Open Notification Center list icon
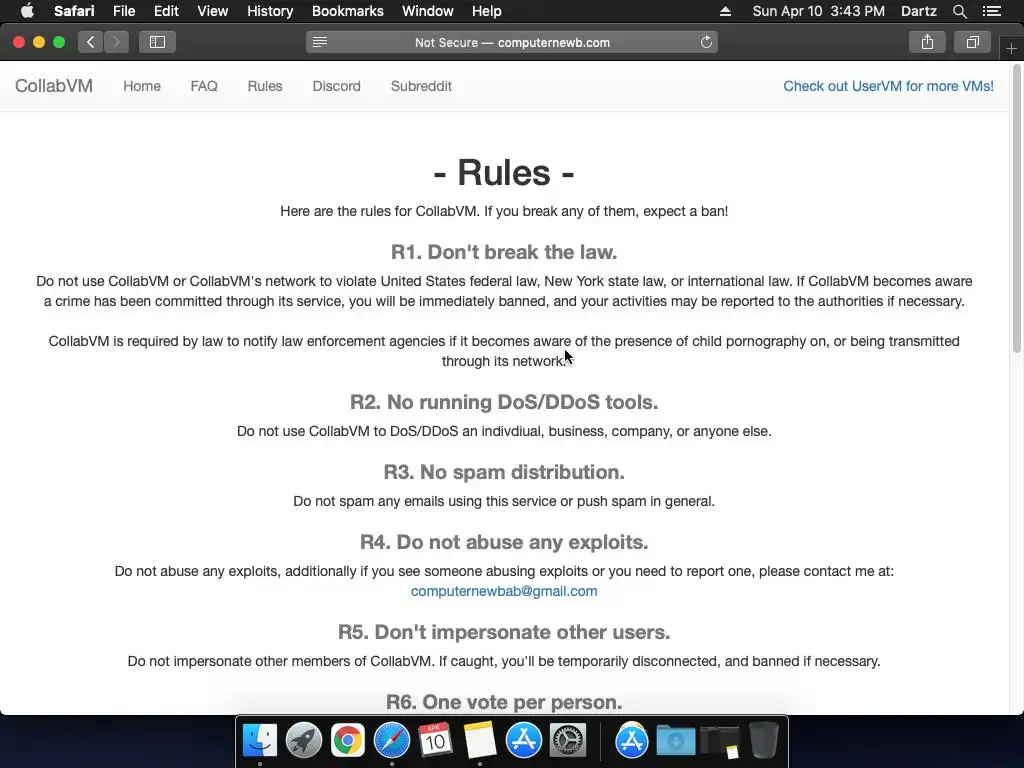This screenshot has height=768, width=1024. pos(992,11)
